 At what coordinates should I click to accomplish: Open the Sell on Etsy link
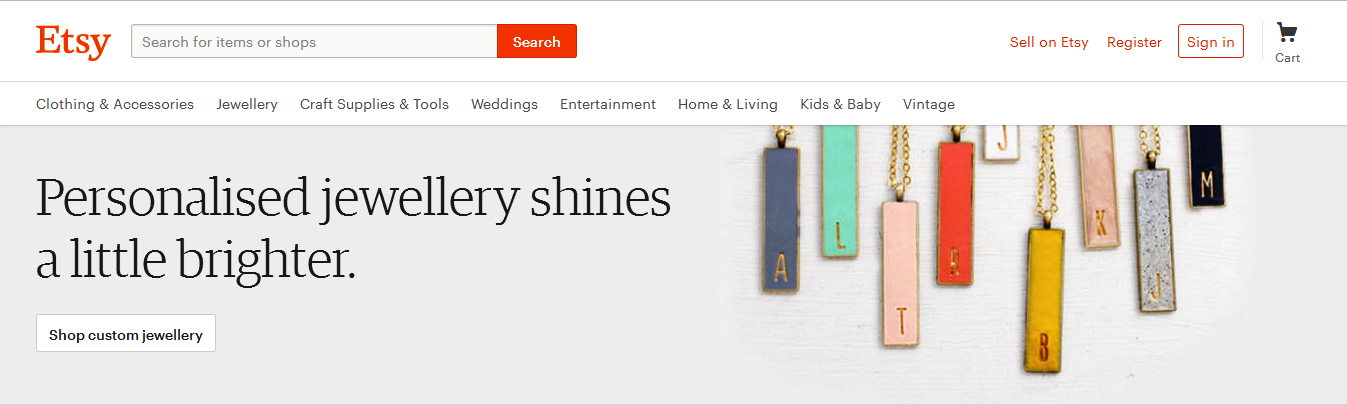(x=1049, y=42)
